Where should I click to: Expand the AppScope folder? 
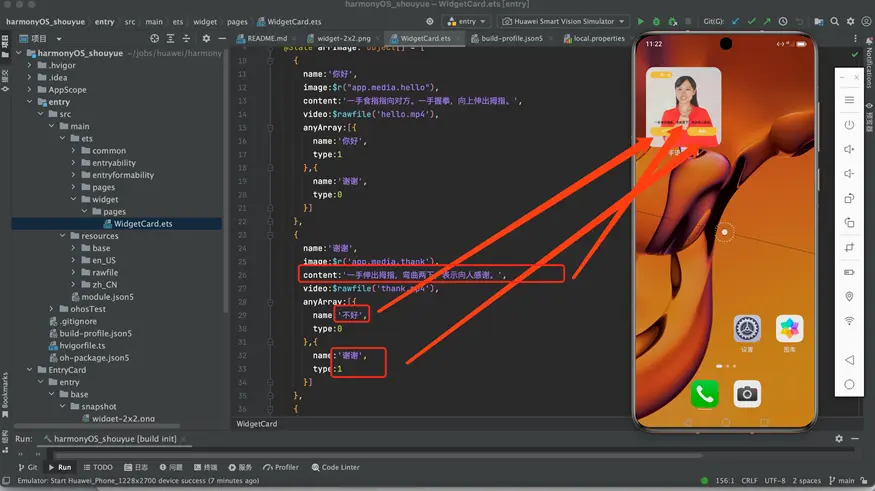pyautogui.click(x=30, y=89)
